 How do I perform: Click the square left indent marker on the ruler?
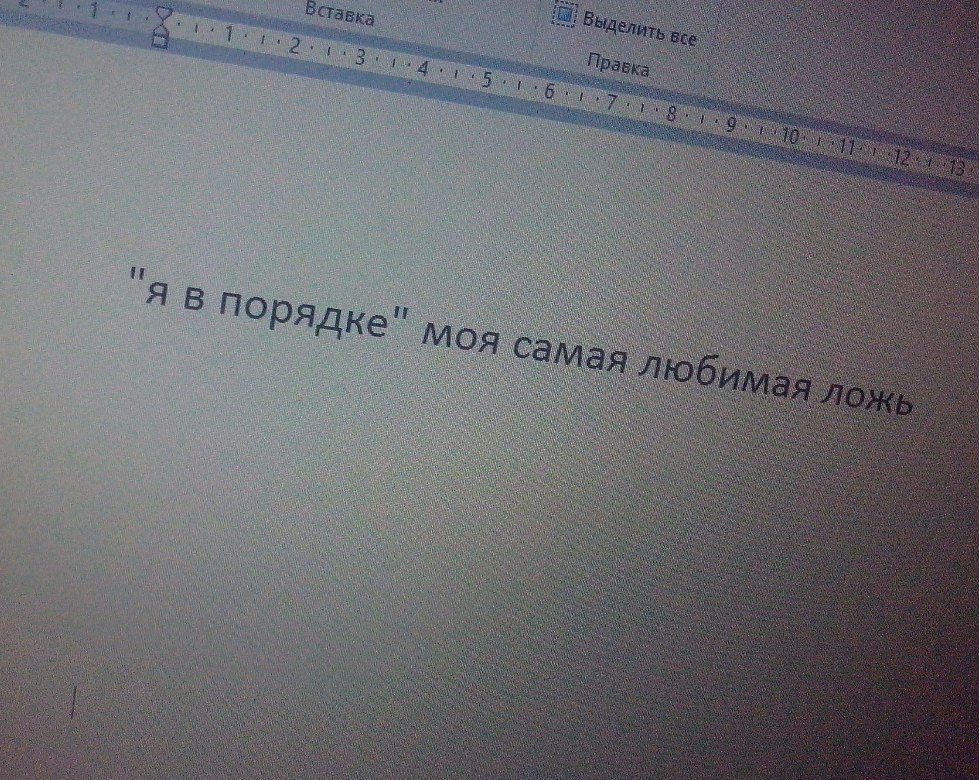pyautogui.click(x=161, y=42)
